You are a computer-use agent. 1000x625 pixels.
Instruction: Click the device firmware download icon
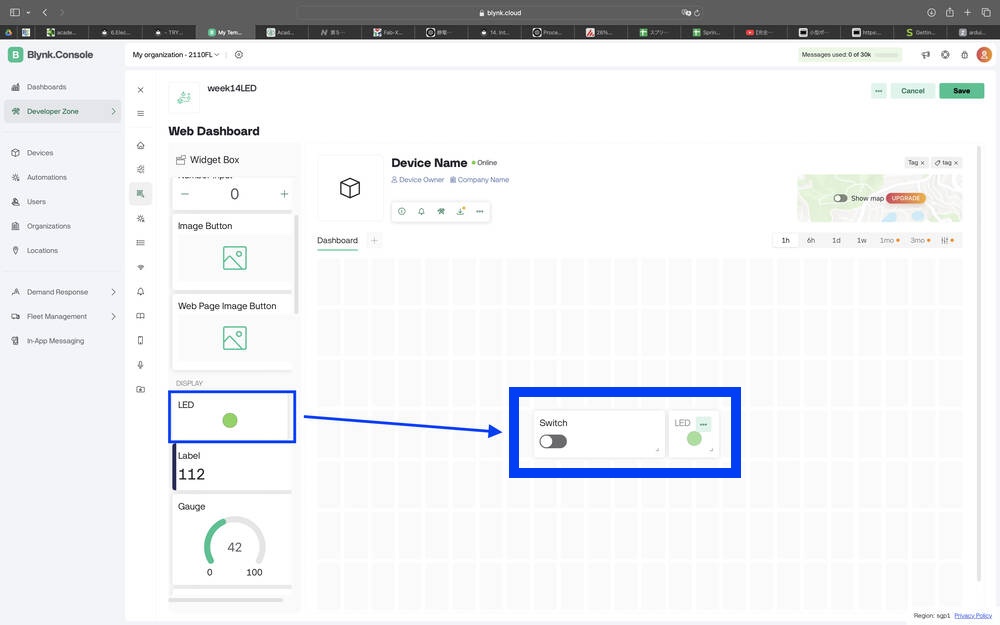coord(460,211)
